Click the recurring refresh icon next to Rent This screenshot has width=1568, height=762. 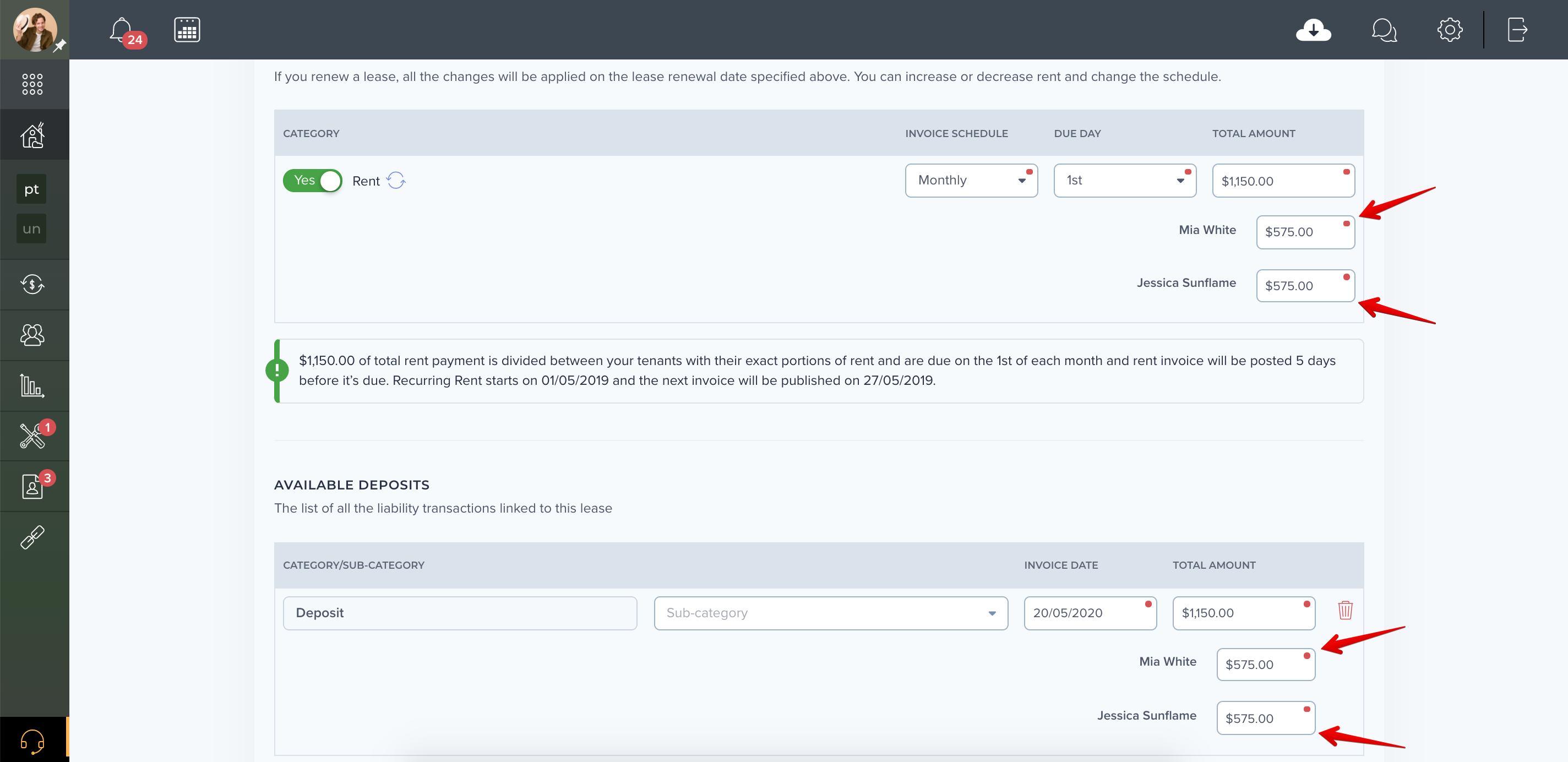pyautogui.click(x=396, y=180)
